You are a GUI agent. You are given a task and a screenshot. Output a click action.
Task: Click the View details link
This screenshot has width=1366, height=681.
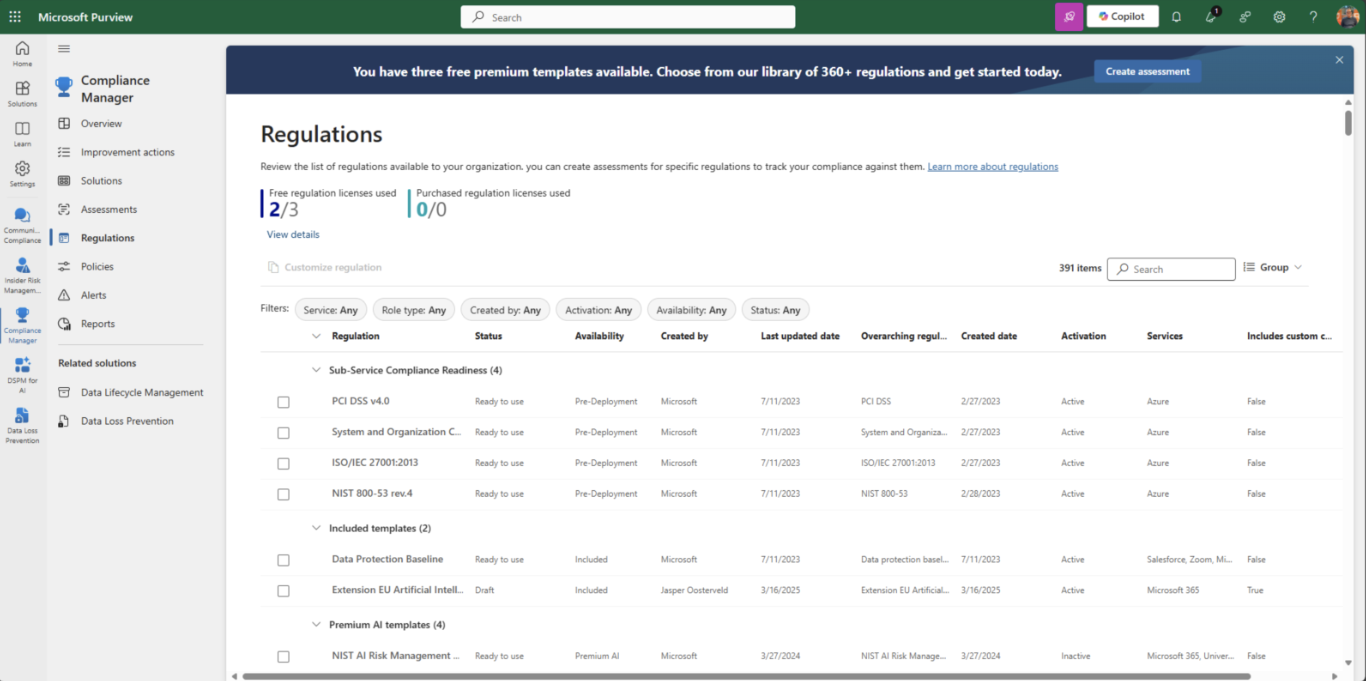point(293,235)
